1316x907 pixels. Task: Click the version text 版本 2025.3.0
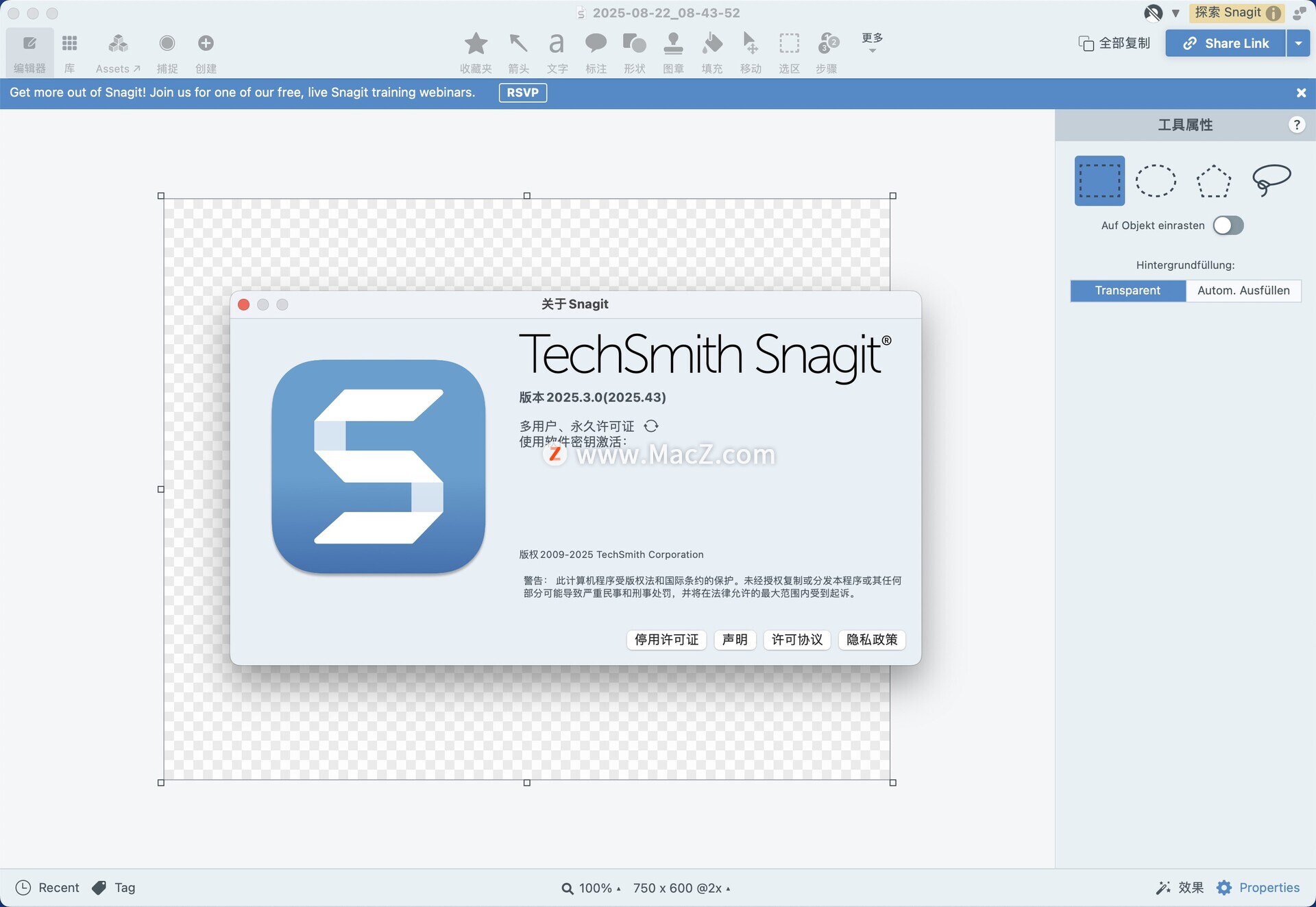[592, 398]
